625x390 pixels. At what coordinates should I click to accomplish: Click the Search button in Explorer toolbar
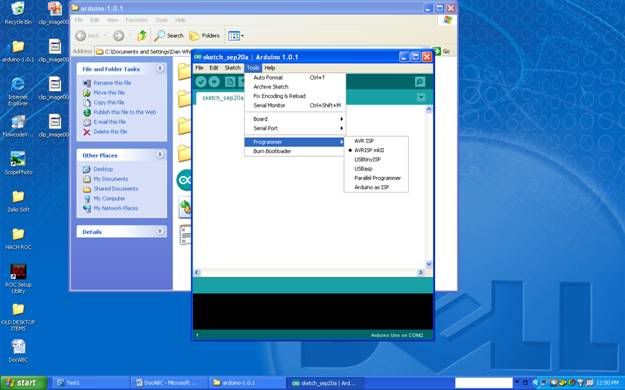[169, 35]
